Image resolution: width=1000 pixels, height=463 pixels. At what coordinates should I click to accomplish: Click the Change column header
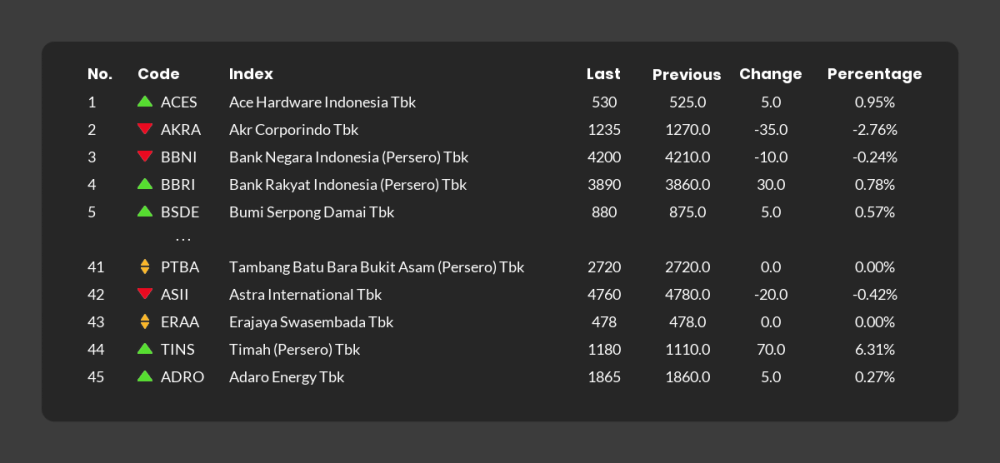(x=770, y=74)
